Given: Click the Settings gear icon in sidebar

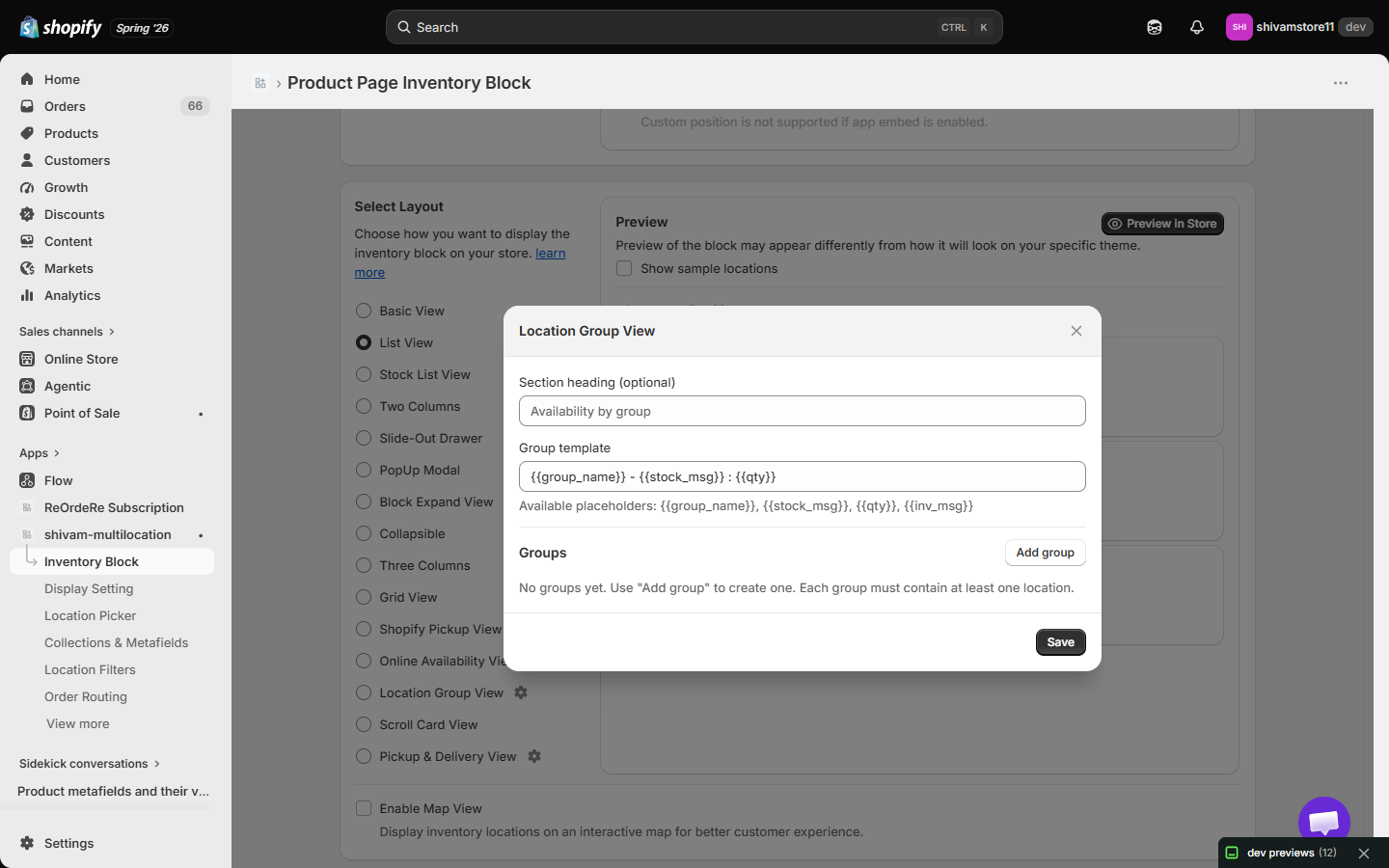Looking at the screenshot, I should pyautogui.click(x=27, y=843).
